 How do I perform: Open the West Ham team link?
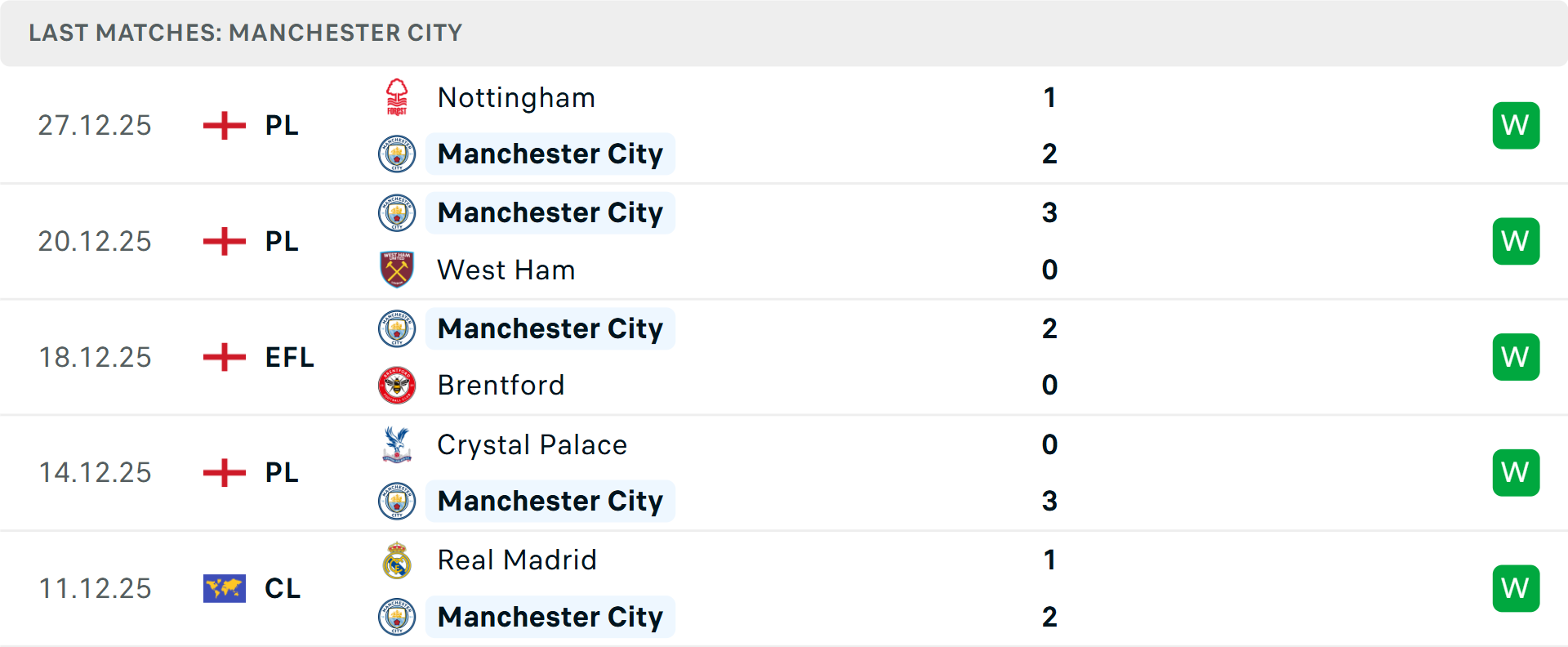coord(506,270)
